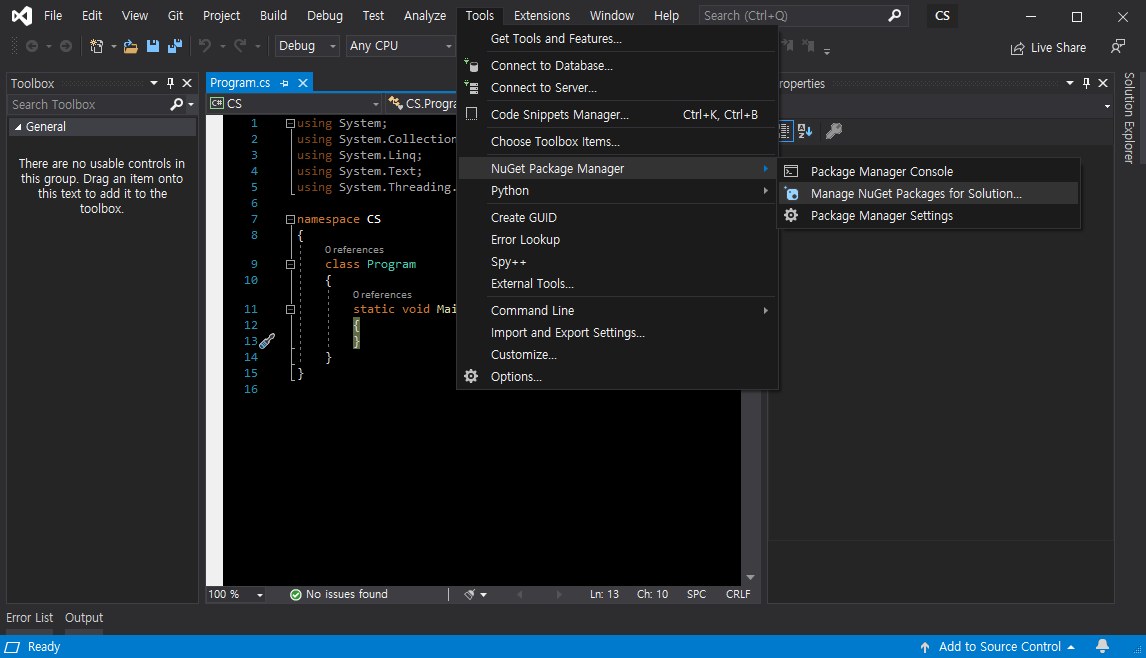Click the Package Manager Console icon
1146x658 pixels.
(x=791, y=172)
